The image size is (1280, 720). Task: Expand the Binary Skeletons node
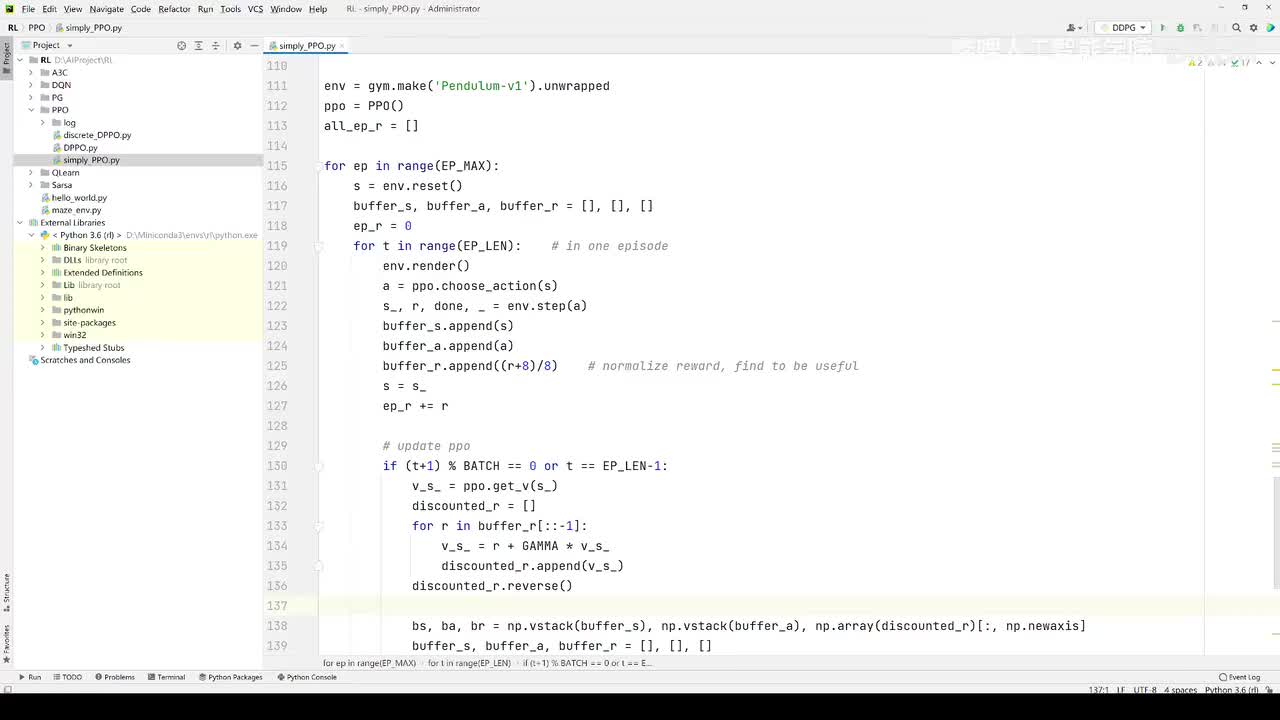(43, 248)
